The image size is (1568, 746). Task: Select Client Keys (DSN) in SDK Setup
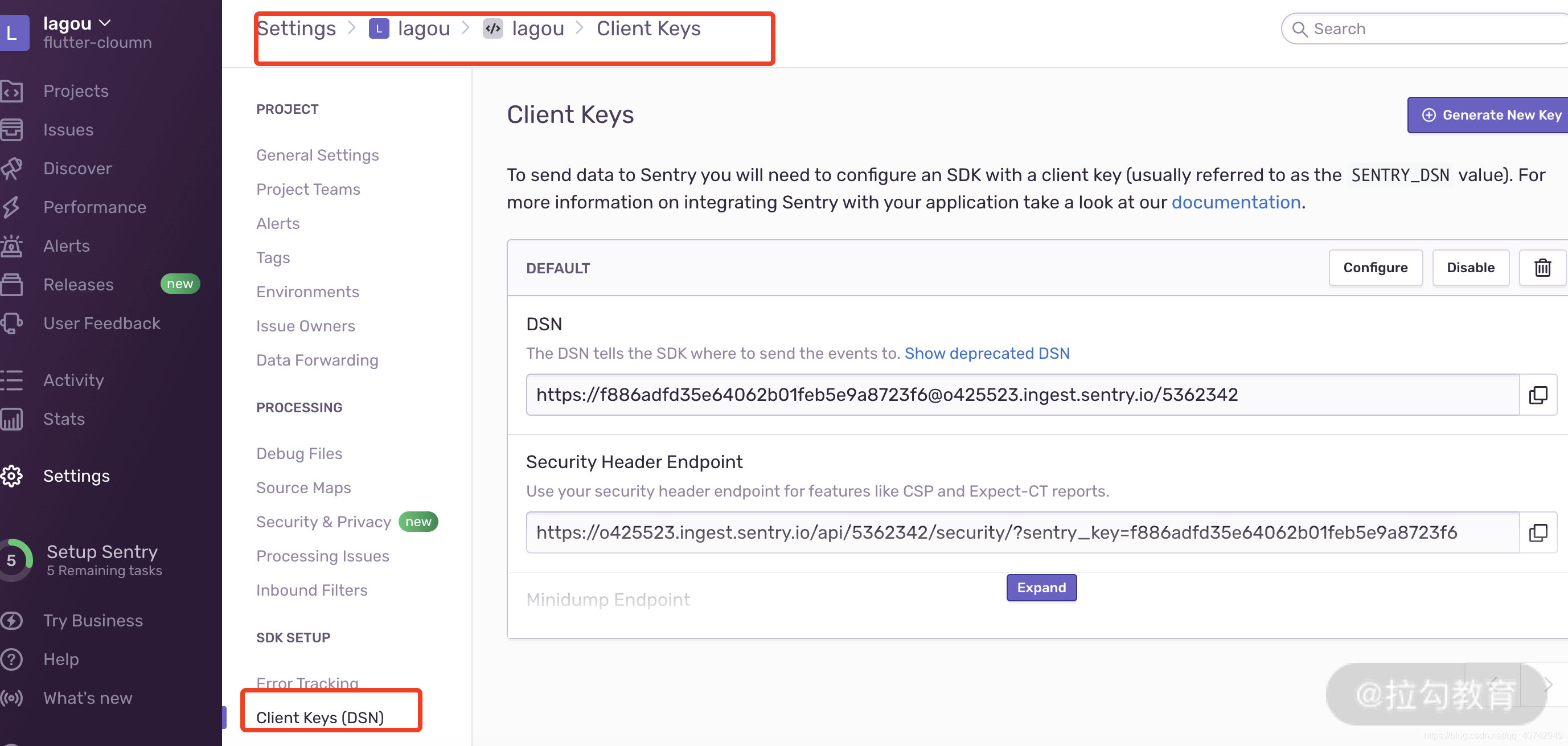[319, 718]
